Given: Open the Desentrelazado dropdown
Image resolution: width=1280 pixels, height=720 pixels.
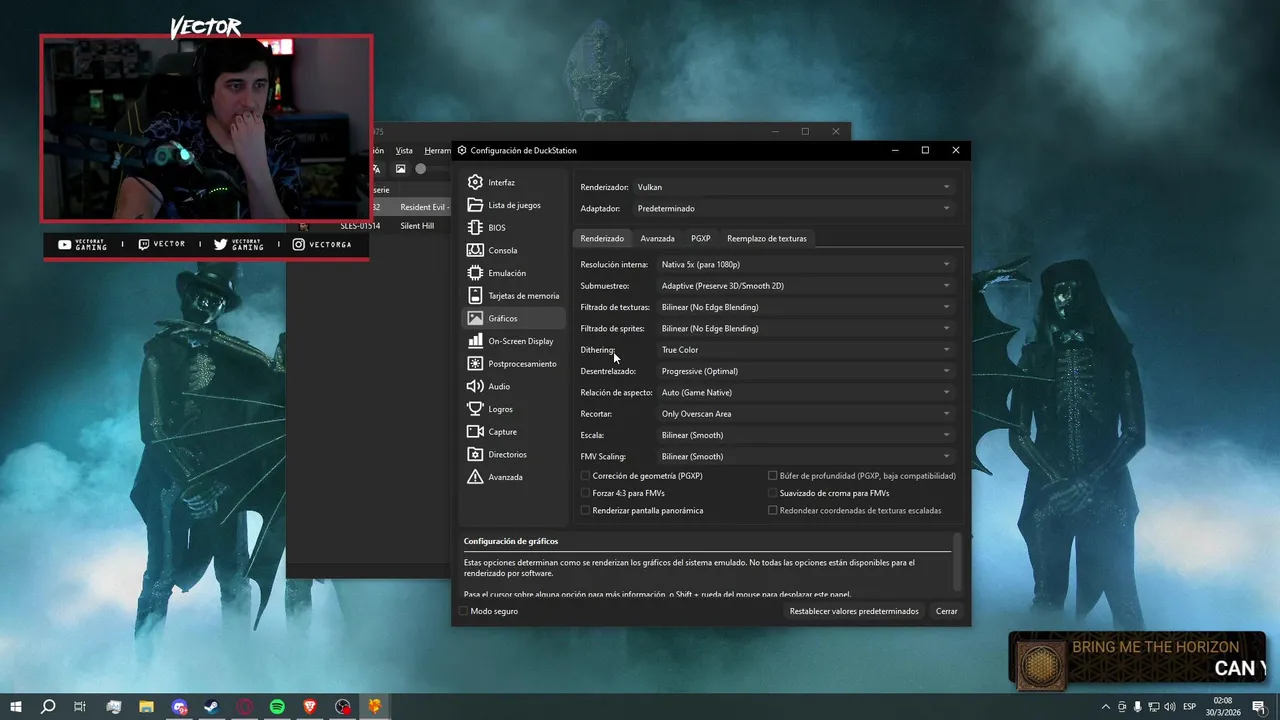Looking at the screenshot, I should 806,371.
